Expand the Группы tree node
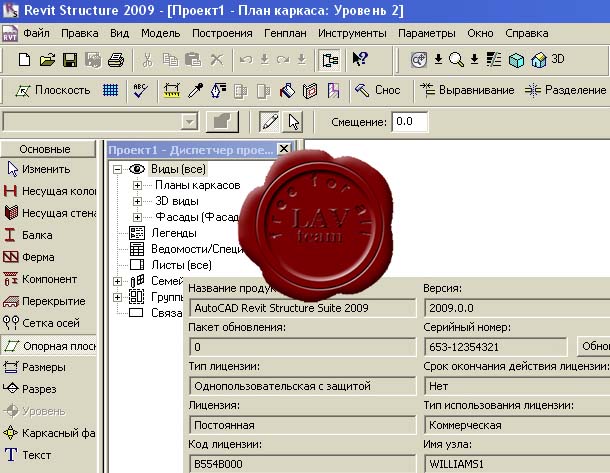The image size is (610, 473). (117, 297)
